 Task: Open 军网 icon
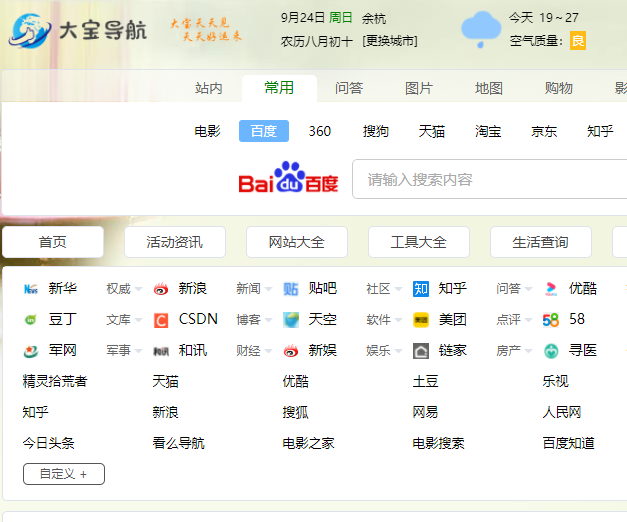(x=31, y=351)
